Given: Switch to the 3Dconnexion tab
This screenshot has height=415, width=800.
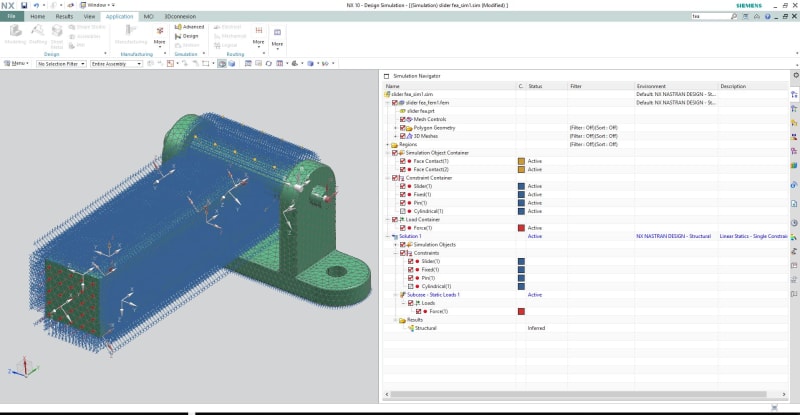Looking at the screenshot, I should coord(180,16).
